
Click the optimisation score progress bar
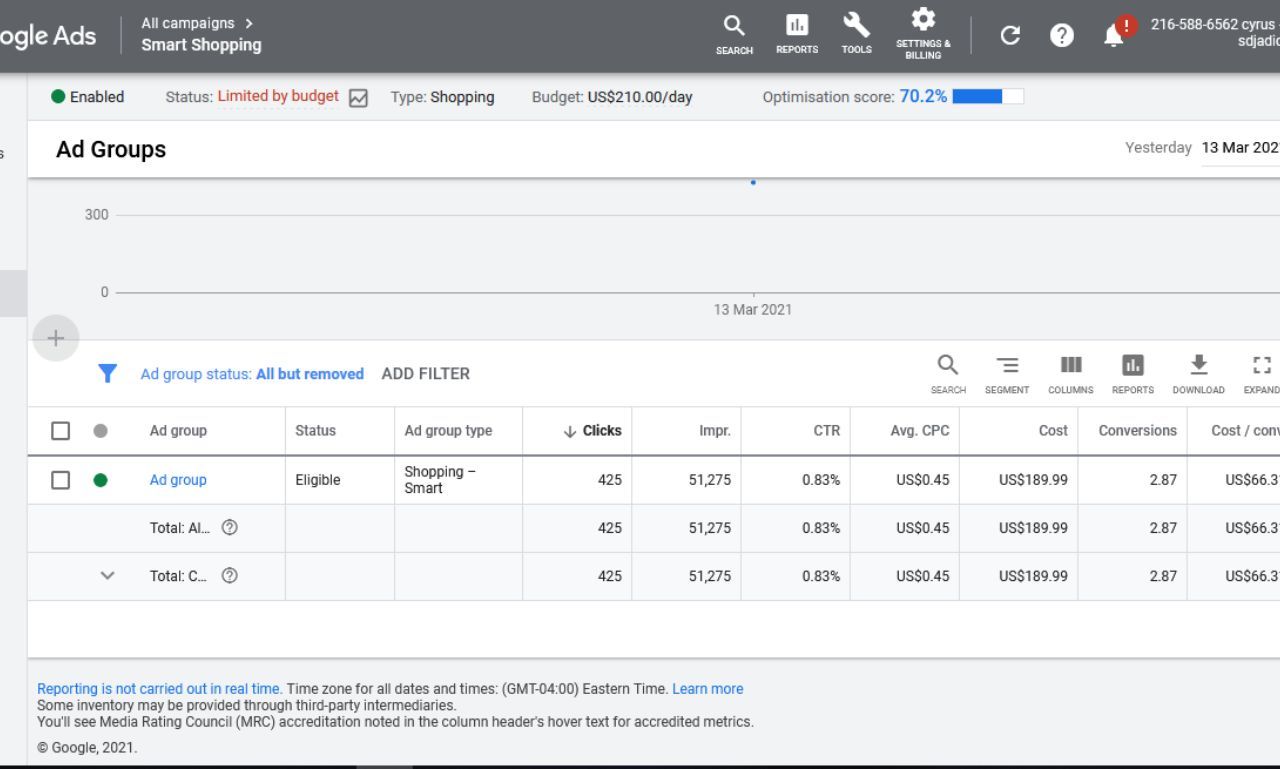(x=988, y=97)
